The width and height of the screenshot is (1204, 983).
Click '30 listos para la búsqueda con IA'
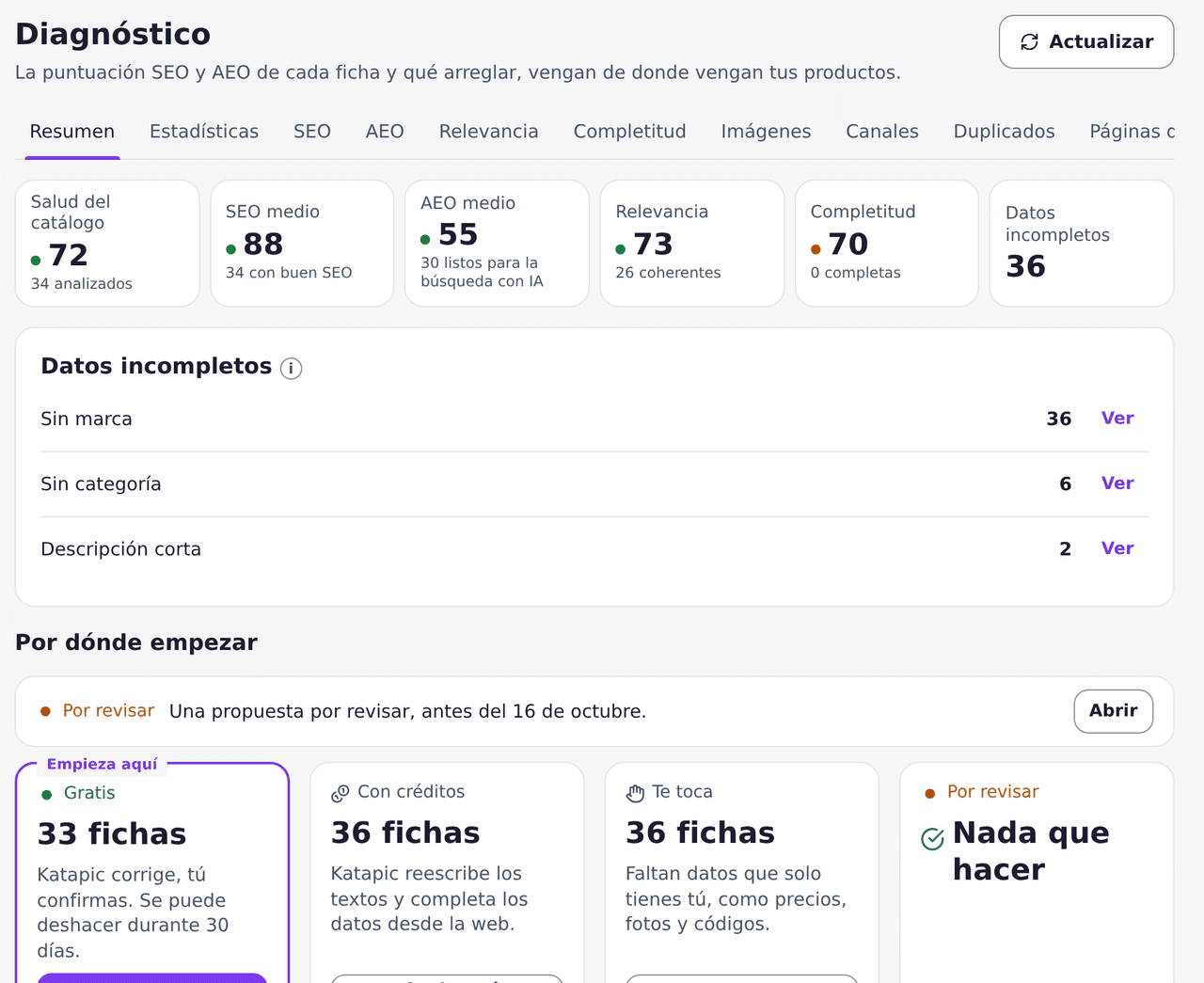[482, 272]
